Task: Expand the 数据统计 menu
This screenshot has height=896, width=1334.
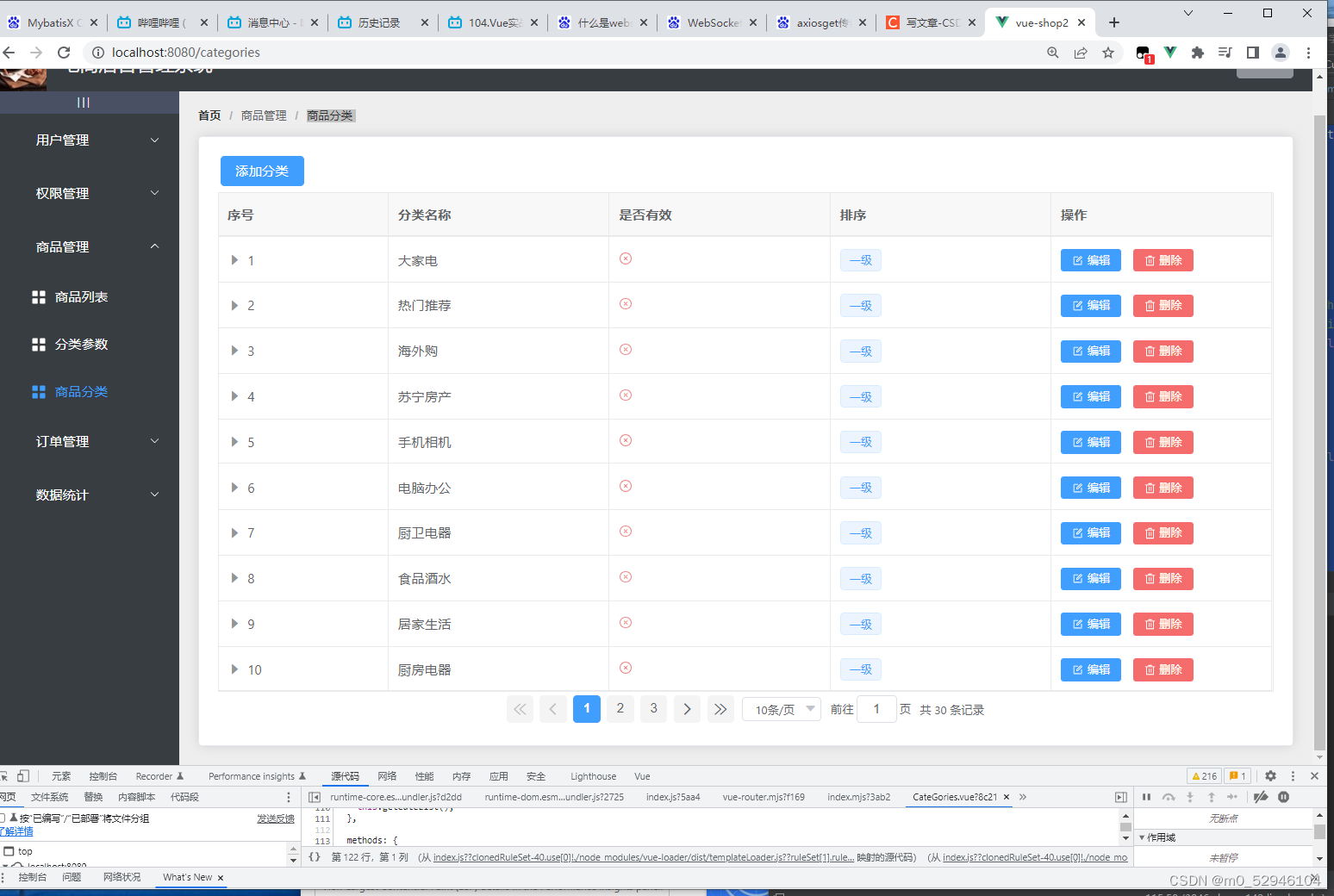Action: [90, 495]
